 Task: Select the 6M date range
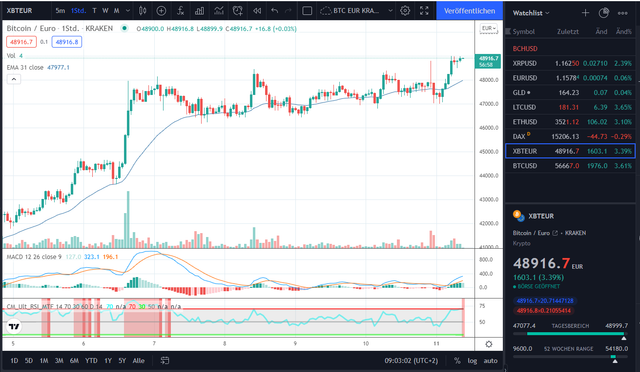74,361
